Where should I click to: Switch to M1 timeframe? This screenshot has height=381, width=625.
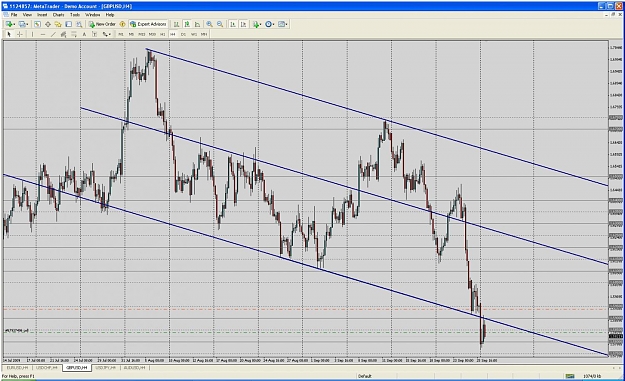coord(121,34)
